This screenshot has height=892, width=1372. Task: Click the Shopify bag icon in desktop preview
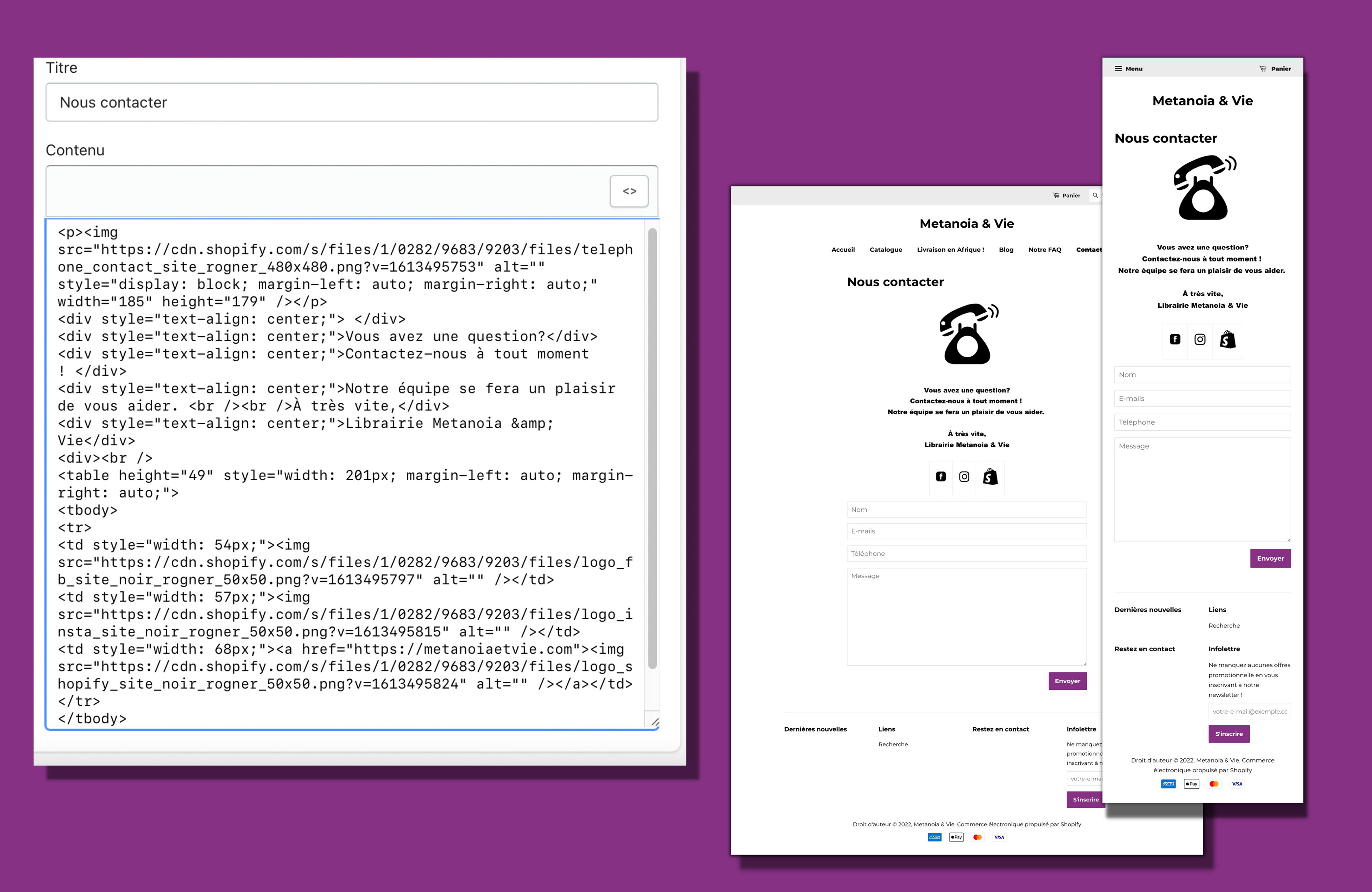click(990, 477)
